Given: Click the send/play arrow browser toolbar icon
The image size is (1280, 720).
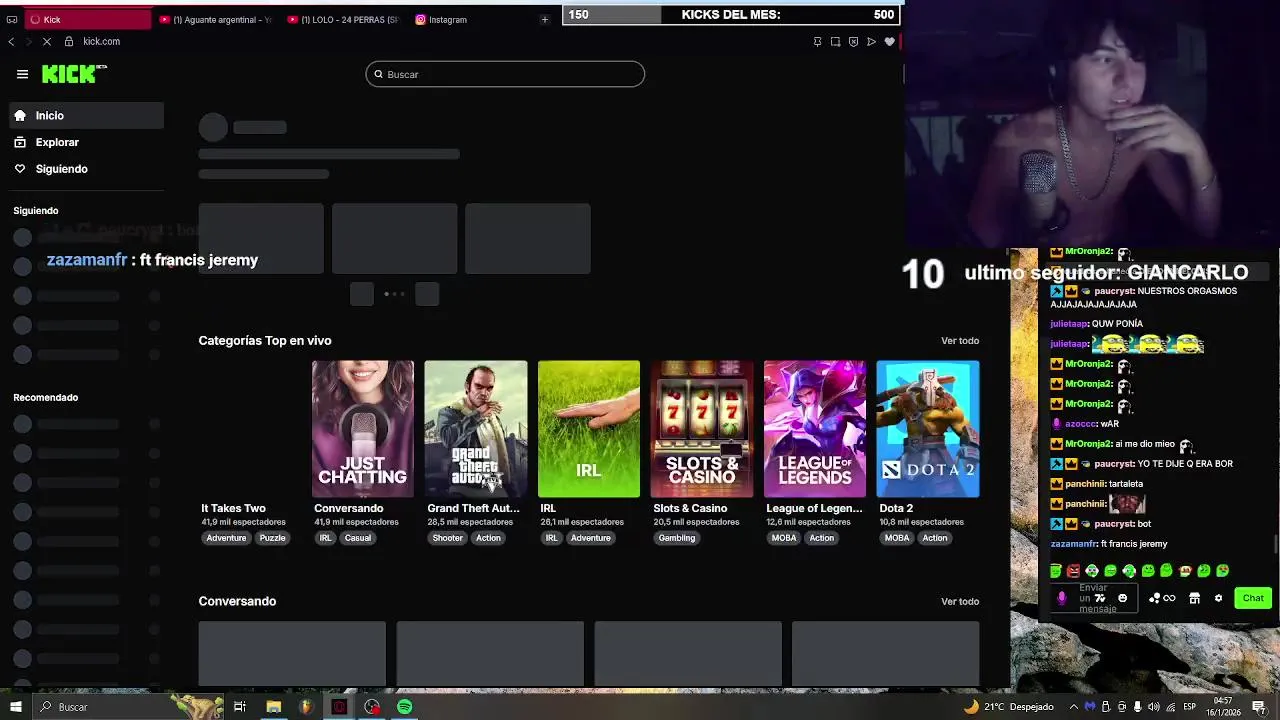Looking at the screenshot, I should click(x=871, y=41).
